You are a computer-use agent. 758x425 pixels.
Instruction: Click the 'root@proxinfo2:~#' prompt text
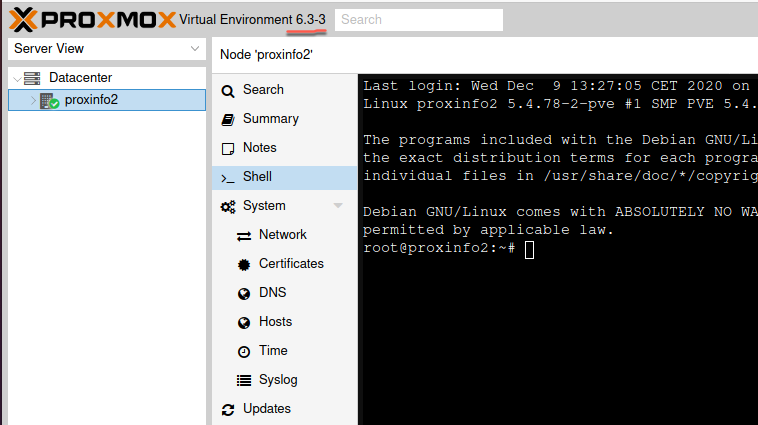(438, 248)
